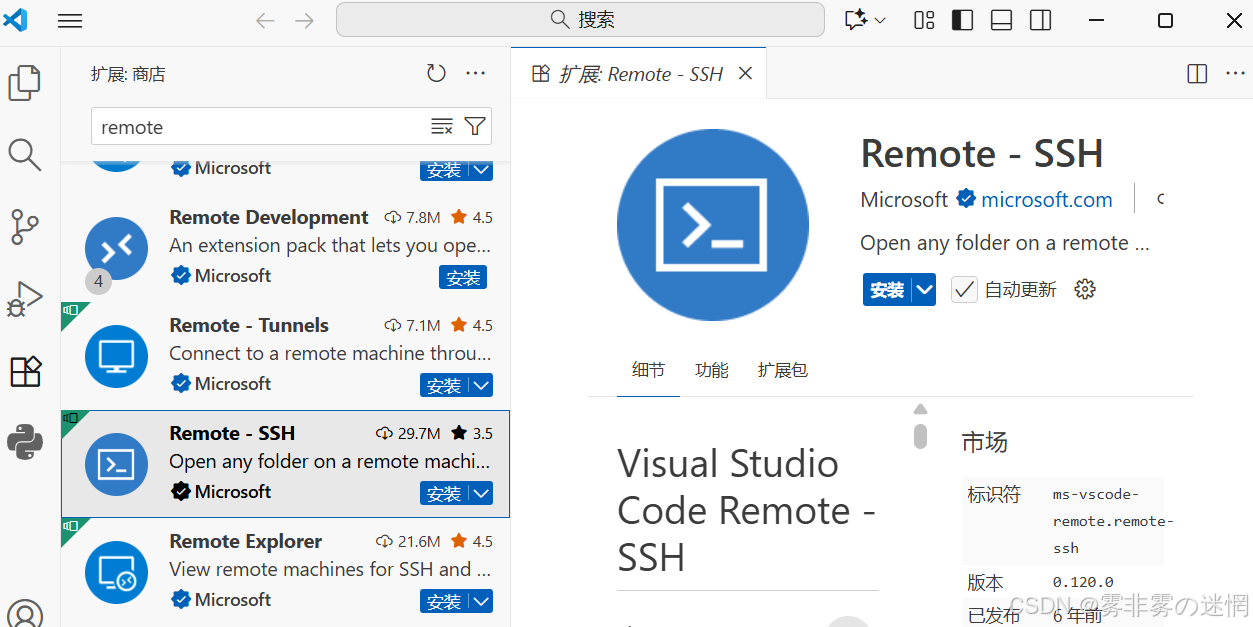The image size is (1253, 627).
Task: Click the Remote - SSH 3.5 star rating
Action: 471,433
